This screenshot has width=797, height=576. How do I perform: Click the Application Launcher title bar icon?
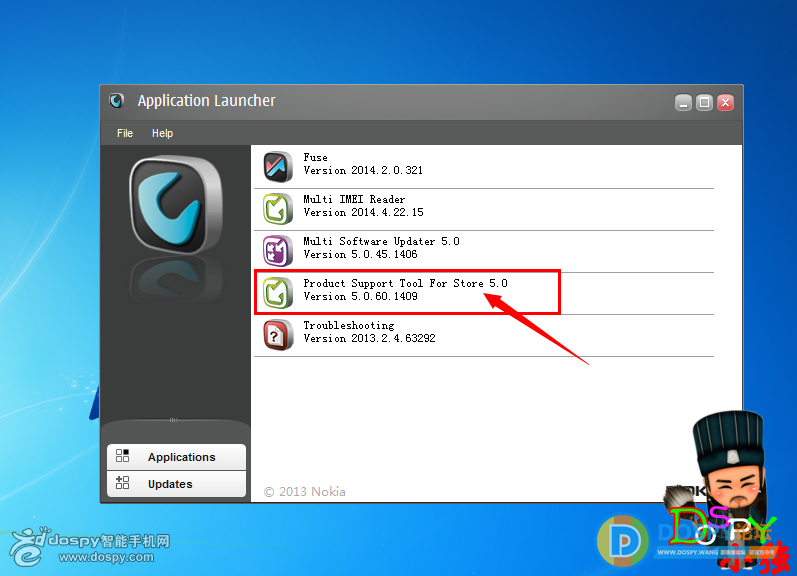pos(116,101)
